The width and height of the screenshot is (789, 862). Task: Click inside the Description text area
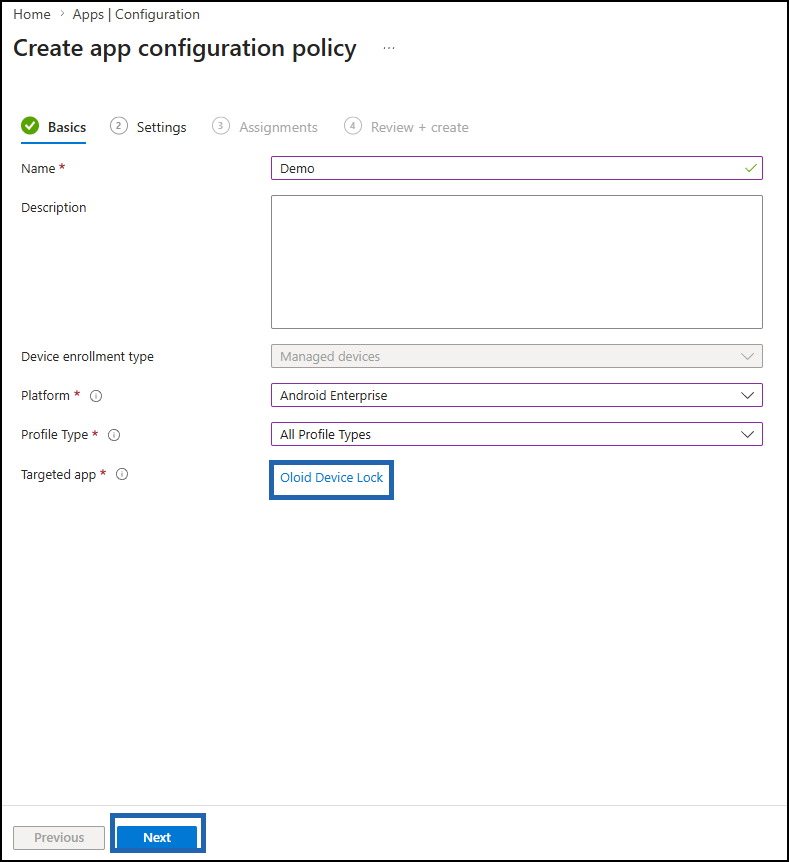(517, 262)
